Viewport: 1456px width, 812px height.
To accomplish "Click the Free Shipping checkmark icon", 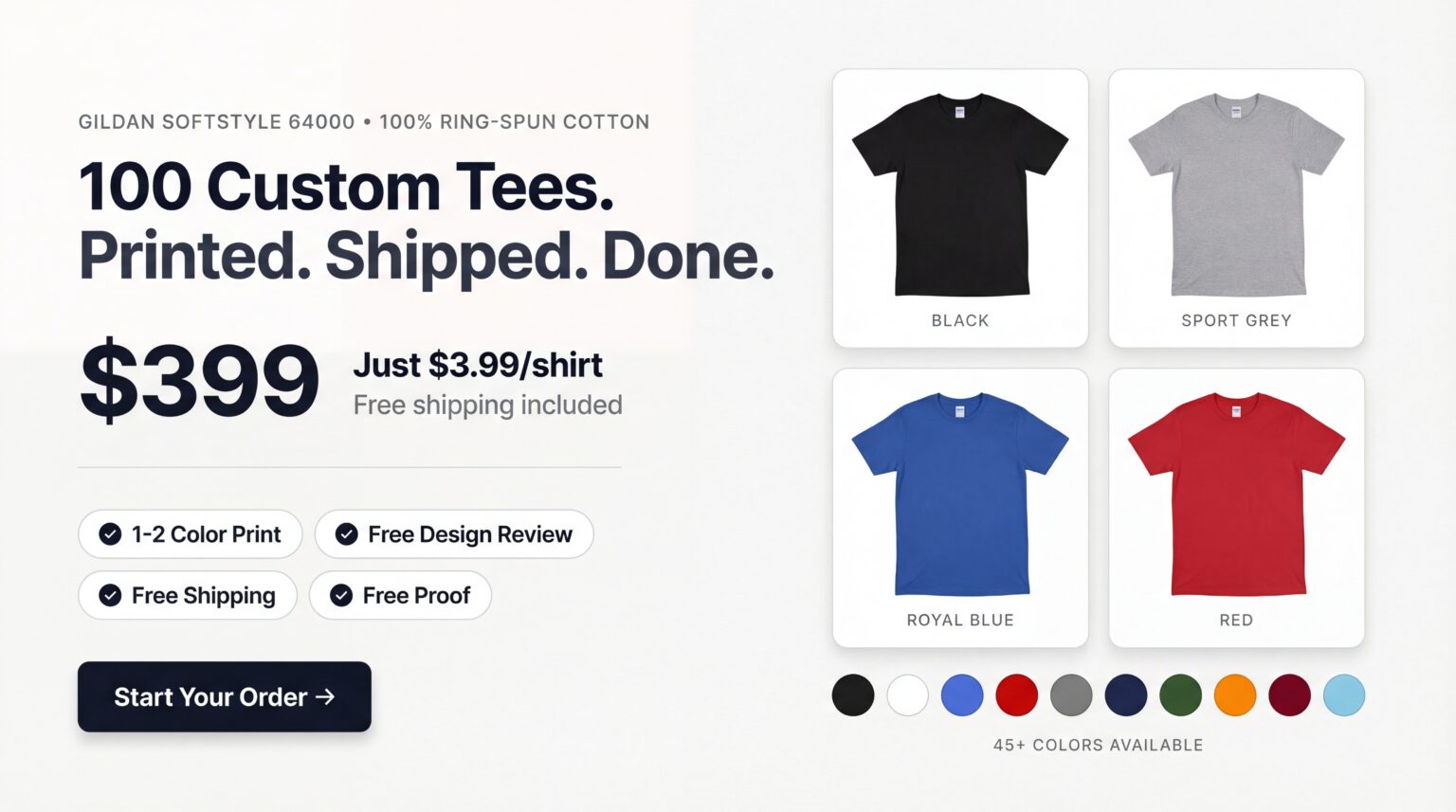I will pos(110,595).
